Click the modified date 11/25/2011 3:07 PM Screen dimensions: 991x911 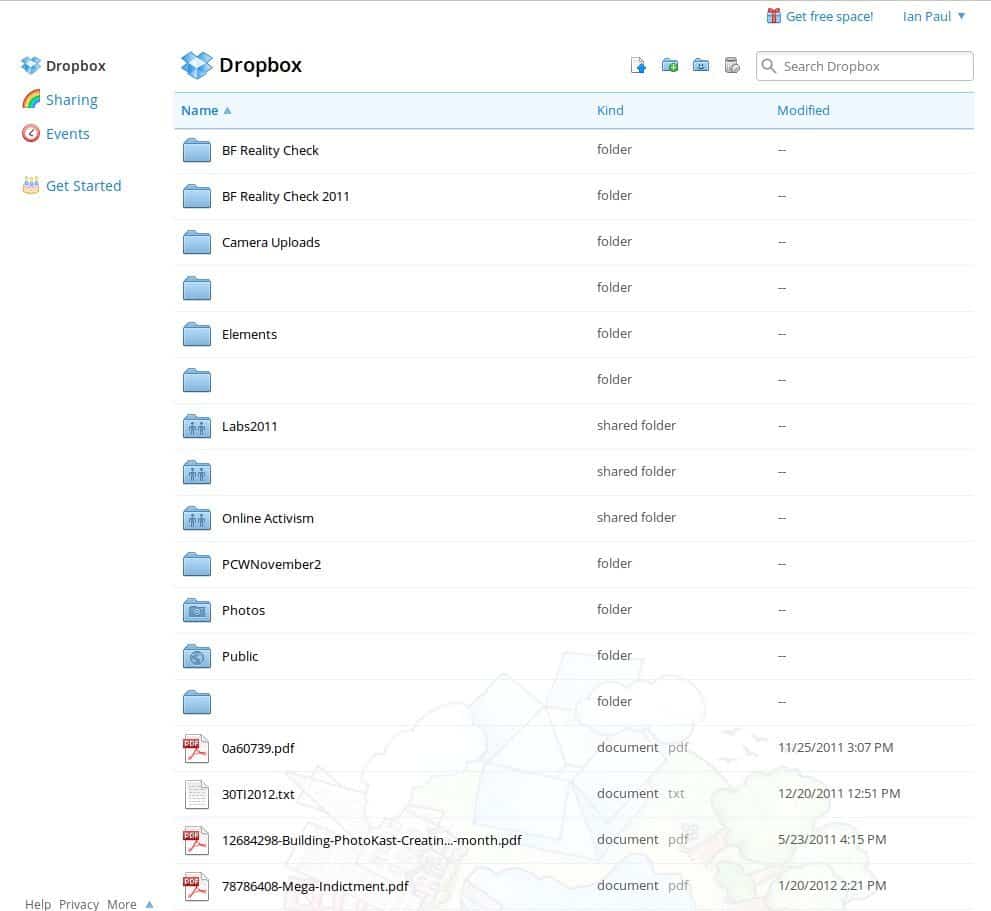pos(835,747)
